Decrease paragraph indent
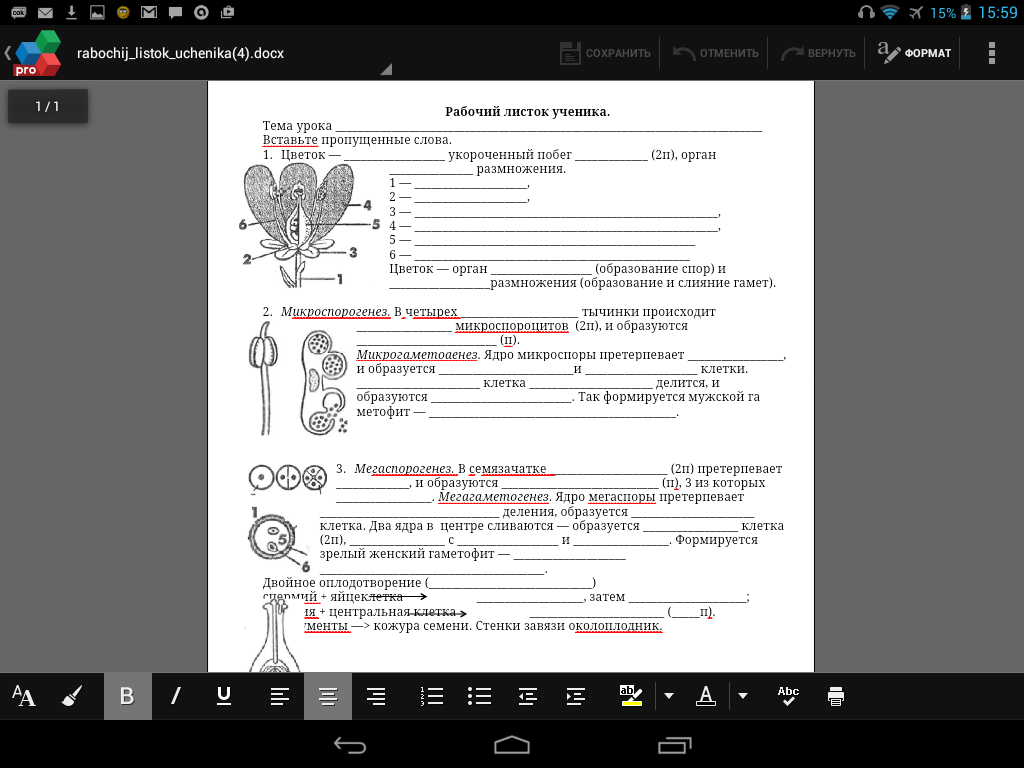 click(527, 696)
